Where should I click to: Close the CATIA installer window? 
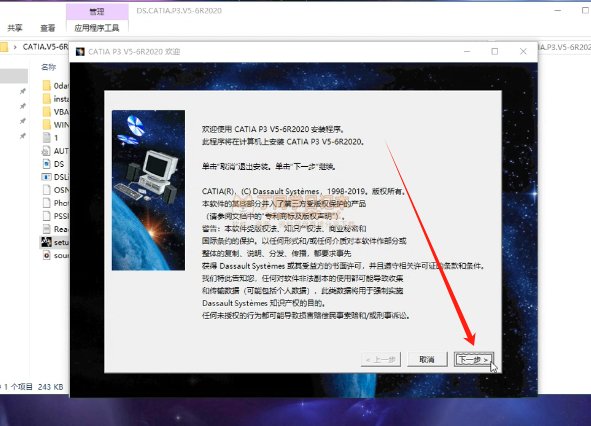[523, 51]
